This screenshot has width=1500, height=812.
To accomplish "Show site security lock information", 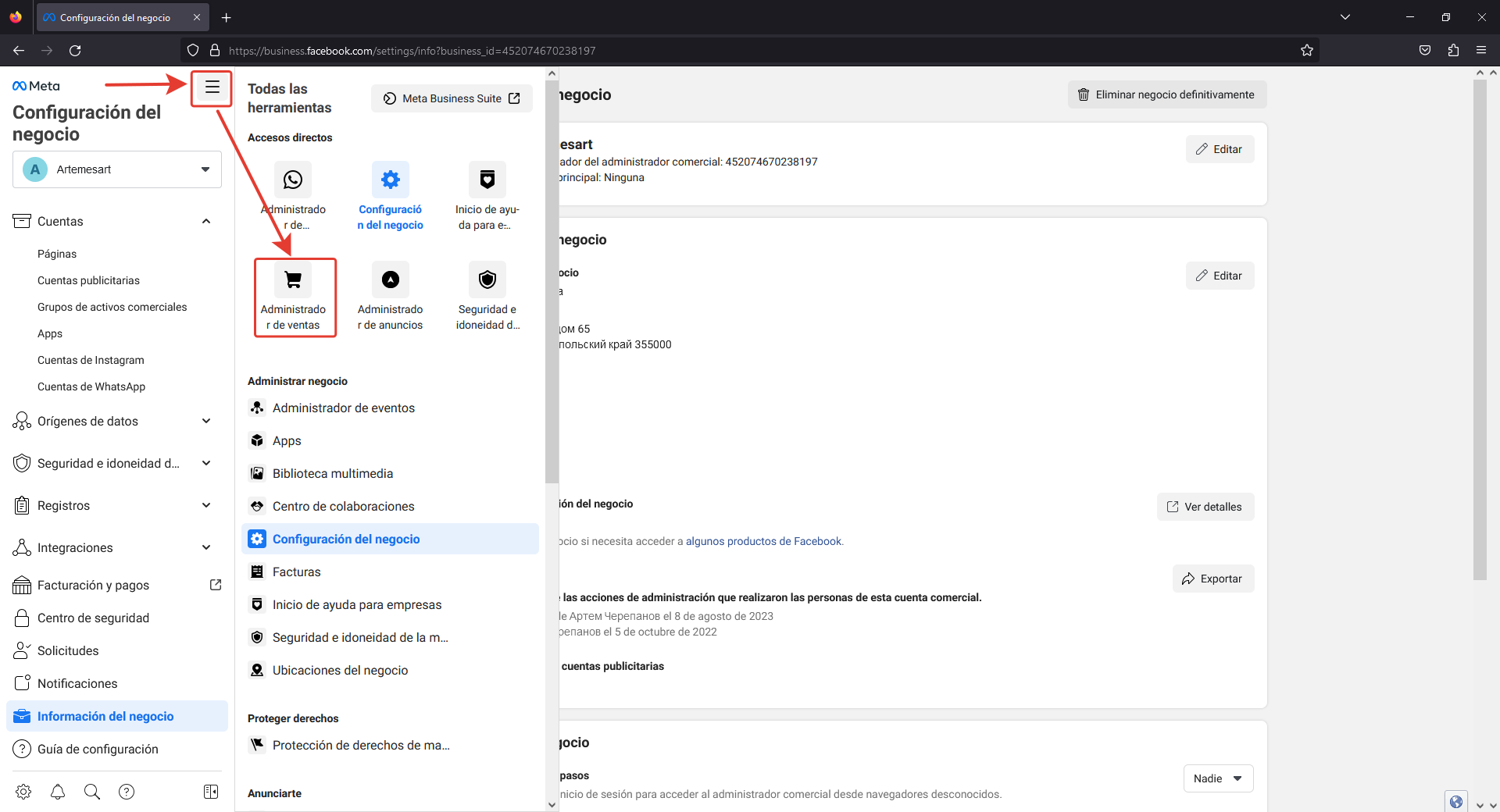I will 215,51.
